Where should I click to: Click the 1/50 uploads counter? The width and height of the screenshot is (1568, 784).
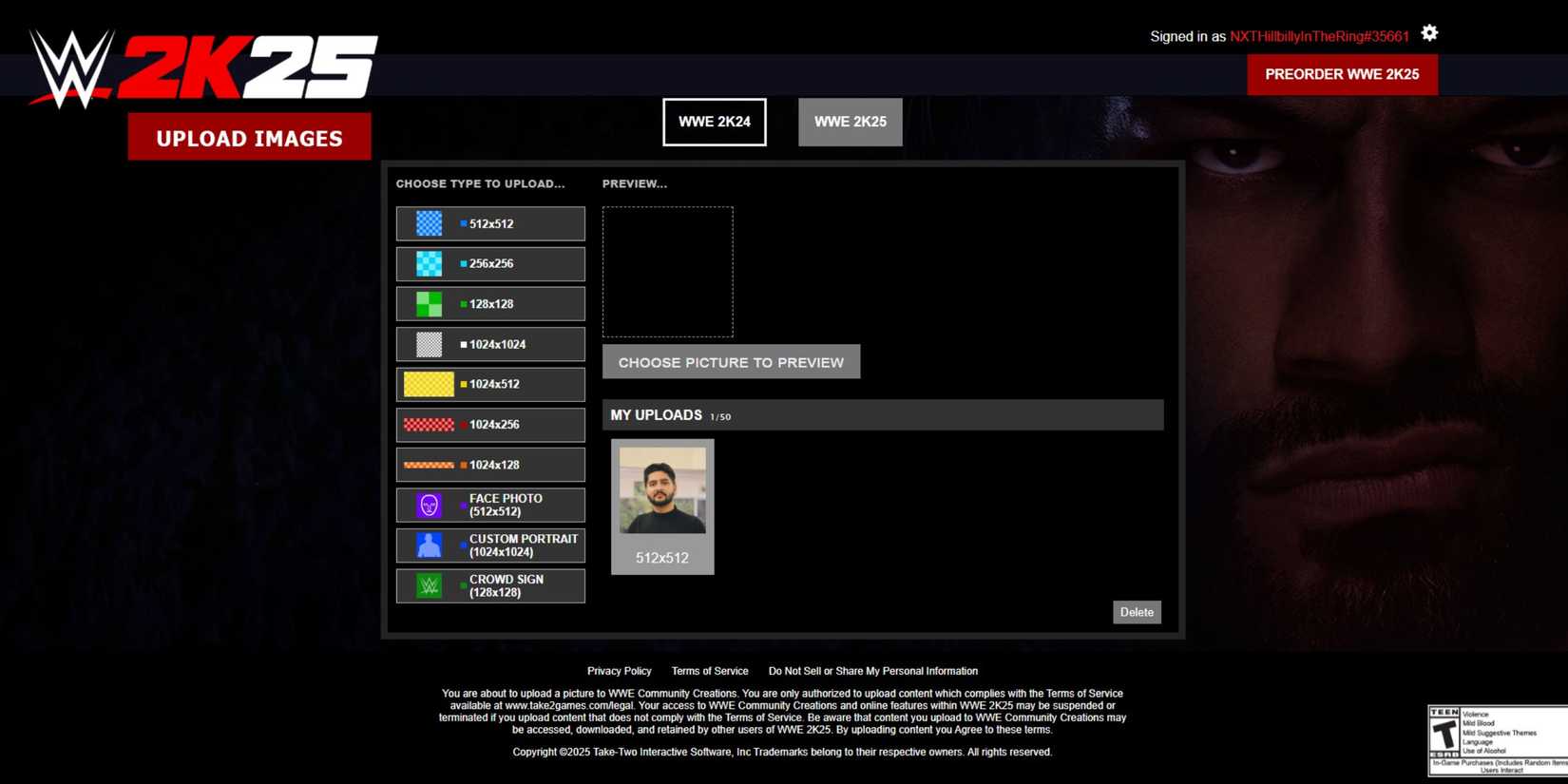coord(720,417)
